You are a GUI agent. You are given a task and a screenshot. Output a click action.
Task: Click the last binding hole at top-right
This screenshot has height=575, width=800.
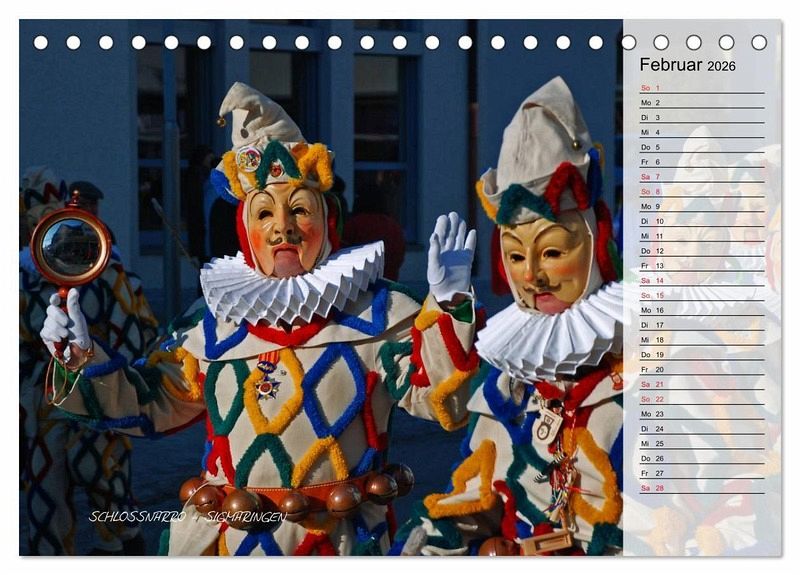click(x=759, y=42)
